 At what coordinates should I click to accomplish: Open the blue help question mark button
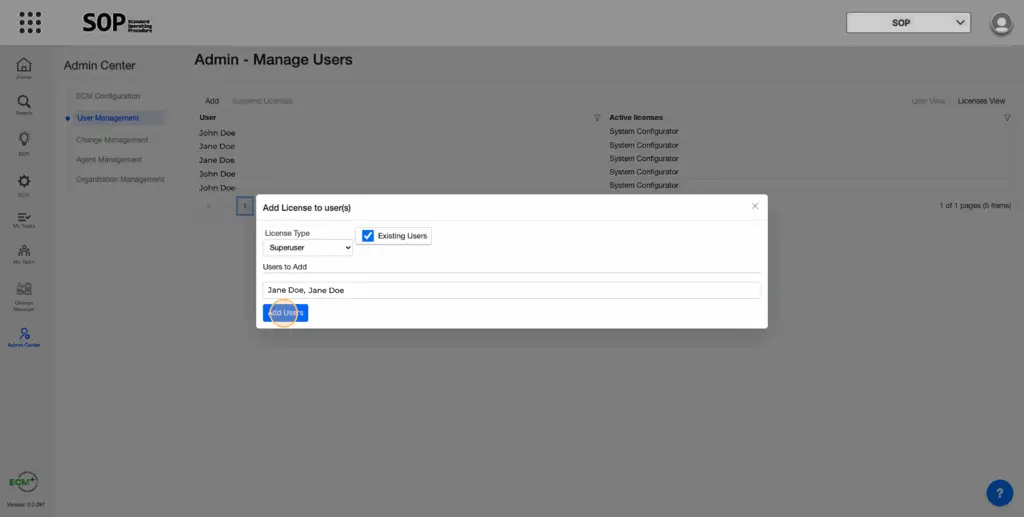(999, 492)
